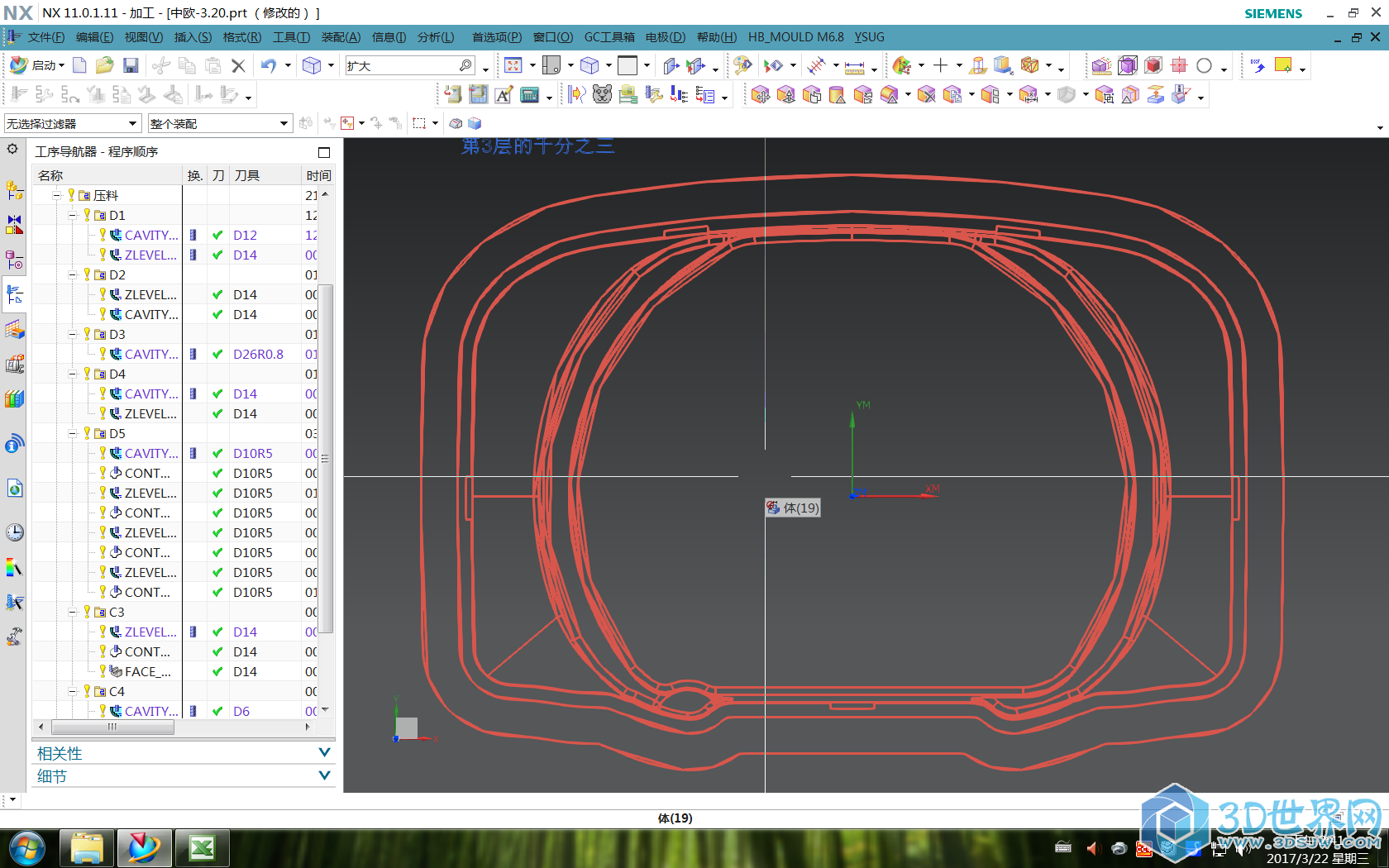
Task: Select the circle icon in toolbar
Action: 1204,65
